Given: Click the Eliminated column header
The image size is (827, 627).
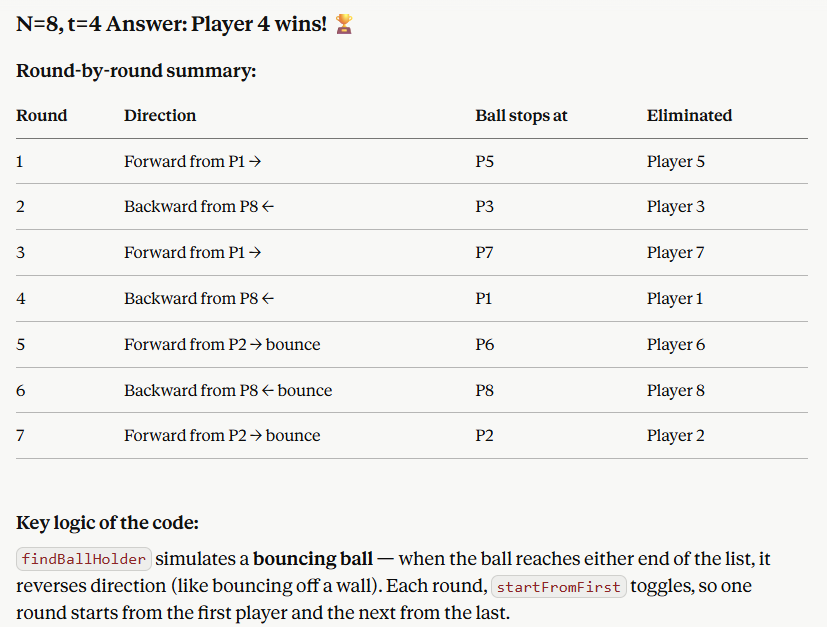Looking at the screenshot, I should tap(689, 115).
